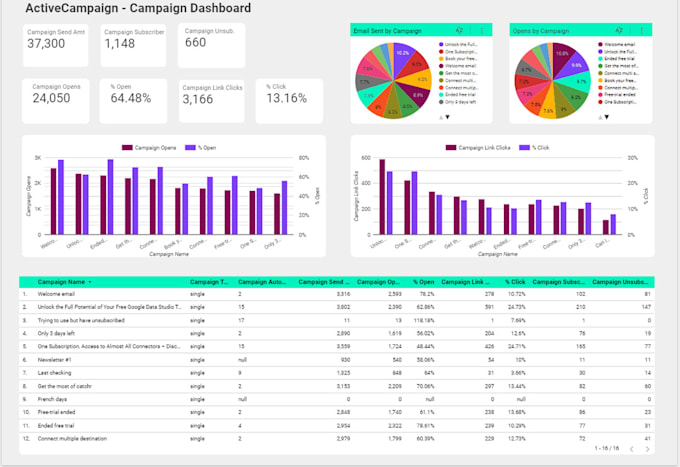Click the Only 3 days left table row name
680x467 pixels.
pos(56,333)
